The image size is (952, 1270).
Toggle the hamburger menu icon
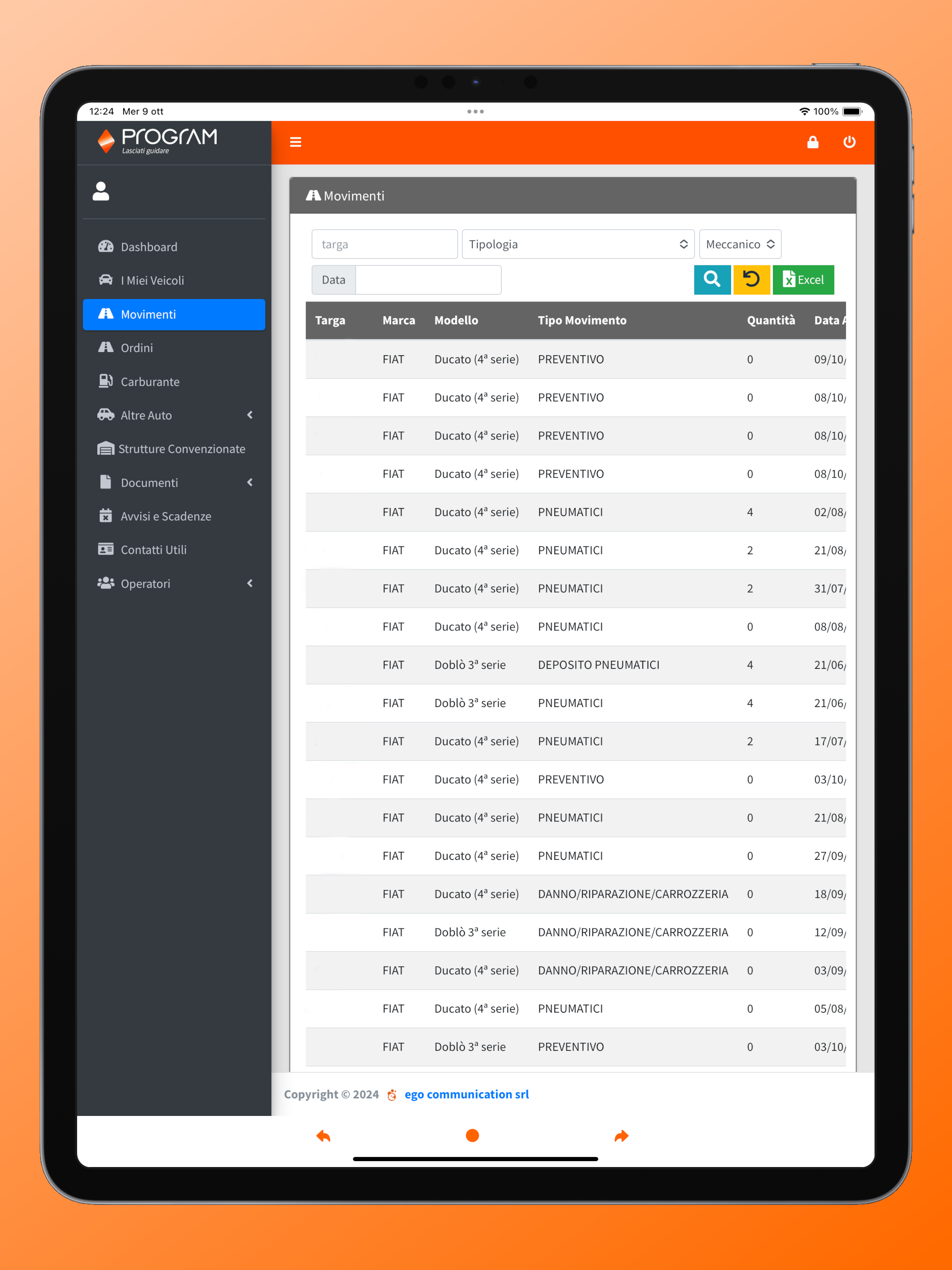296,142
